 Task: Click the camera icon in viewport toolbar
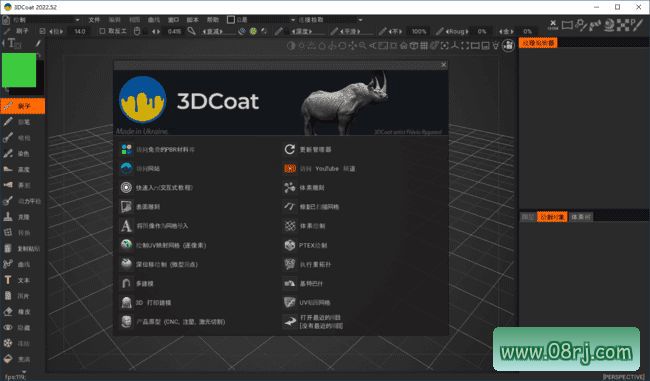click(x=508, y=45)
